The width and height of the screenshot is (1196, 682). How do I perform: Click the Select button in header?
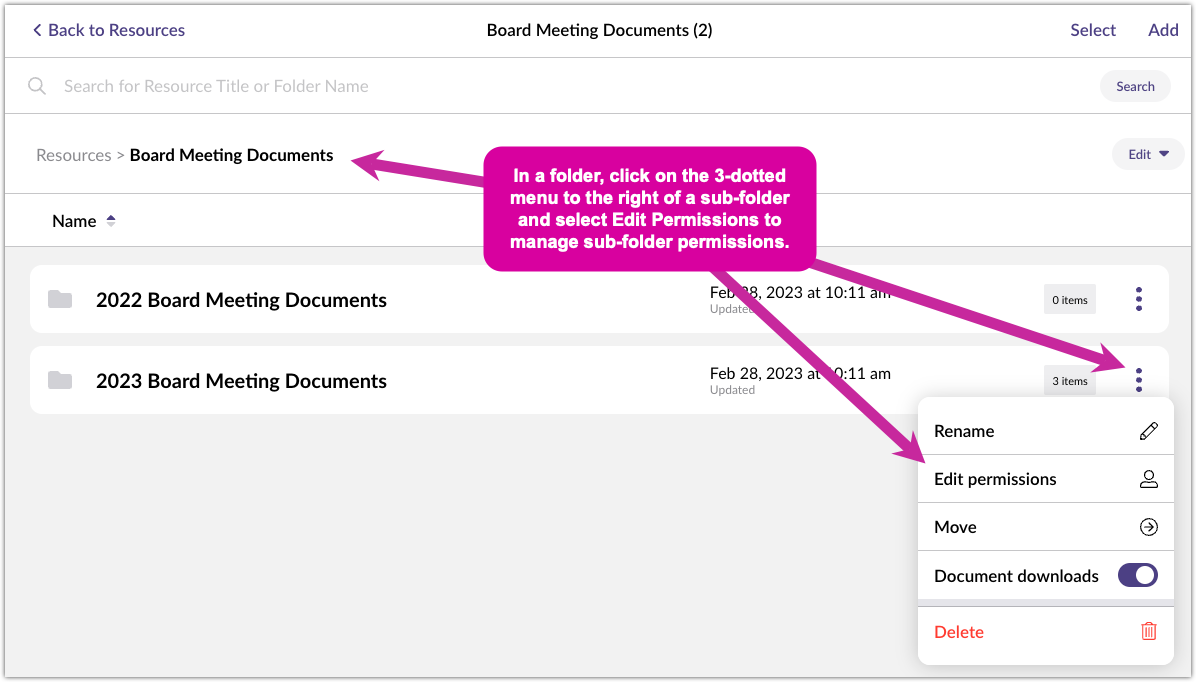[1092, 30]
